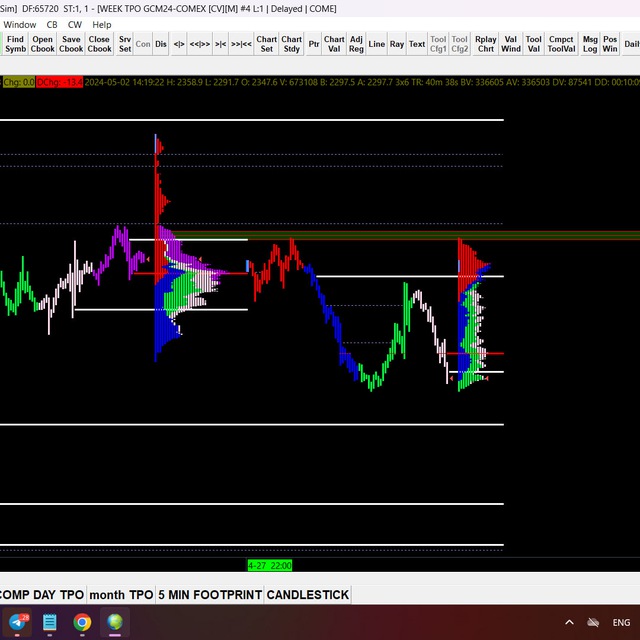Click the ENG language indicator

click(621, 622)
